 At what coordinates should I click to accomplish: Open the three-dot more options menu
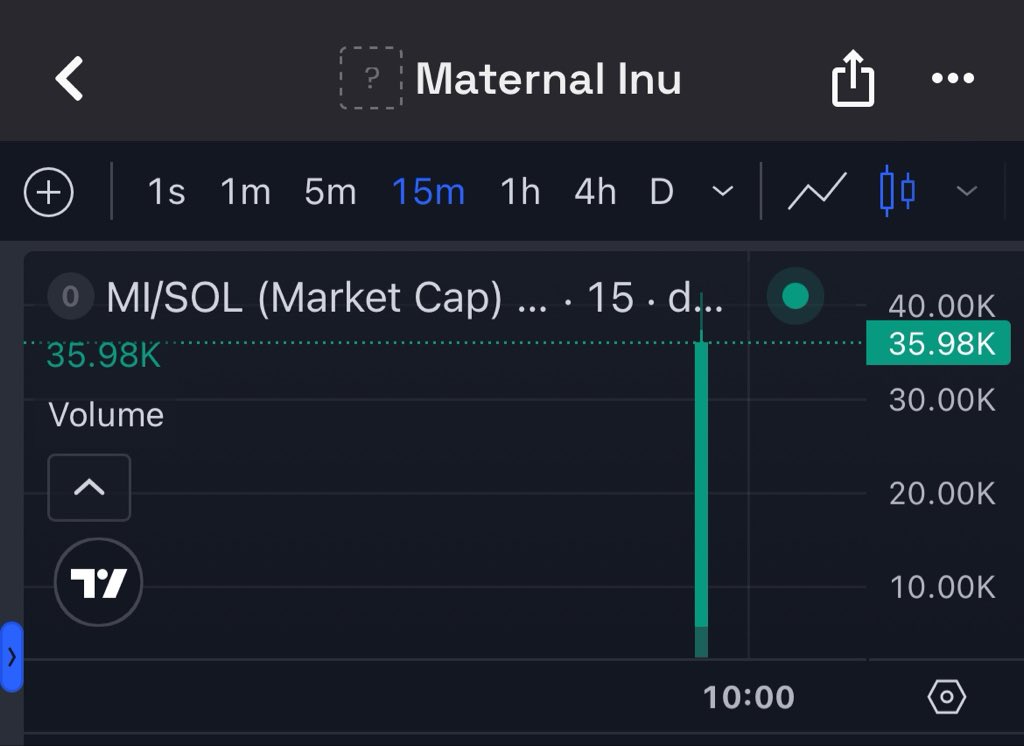953,78
